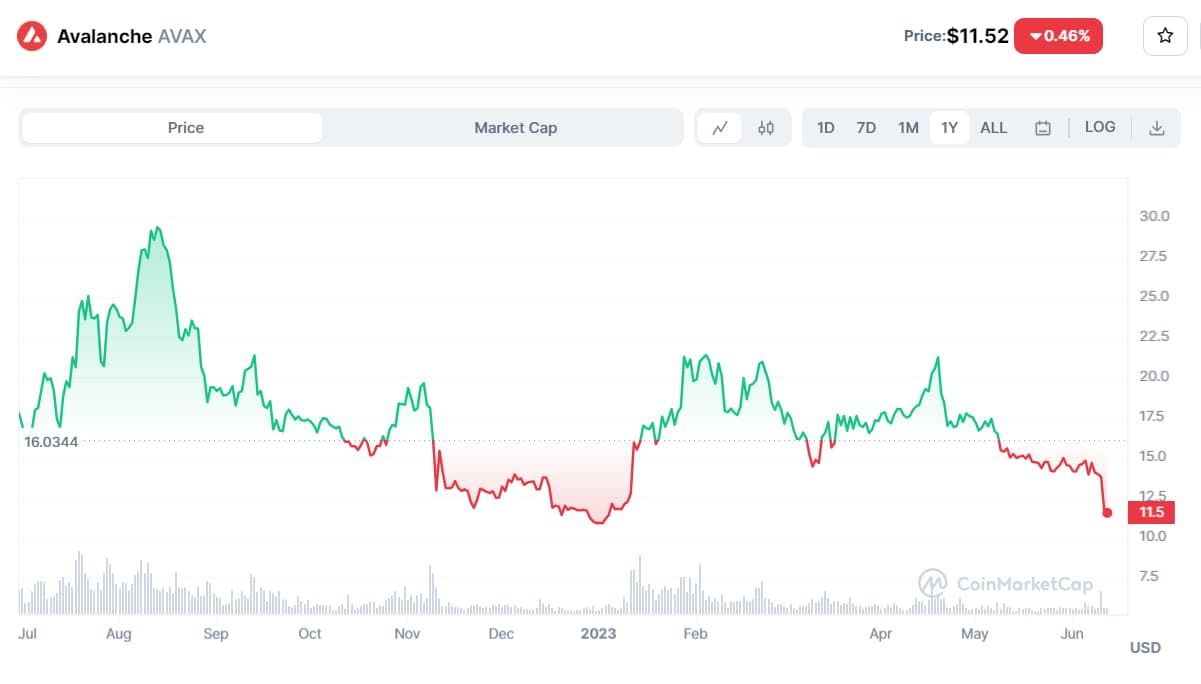Switch to line chart view icon

720,128
